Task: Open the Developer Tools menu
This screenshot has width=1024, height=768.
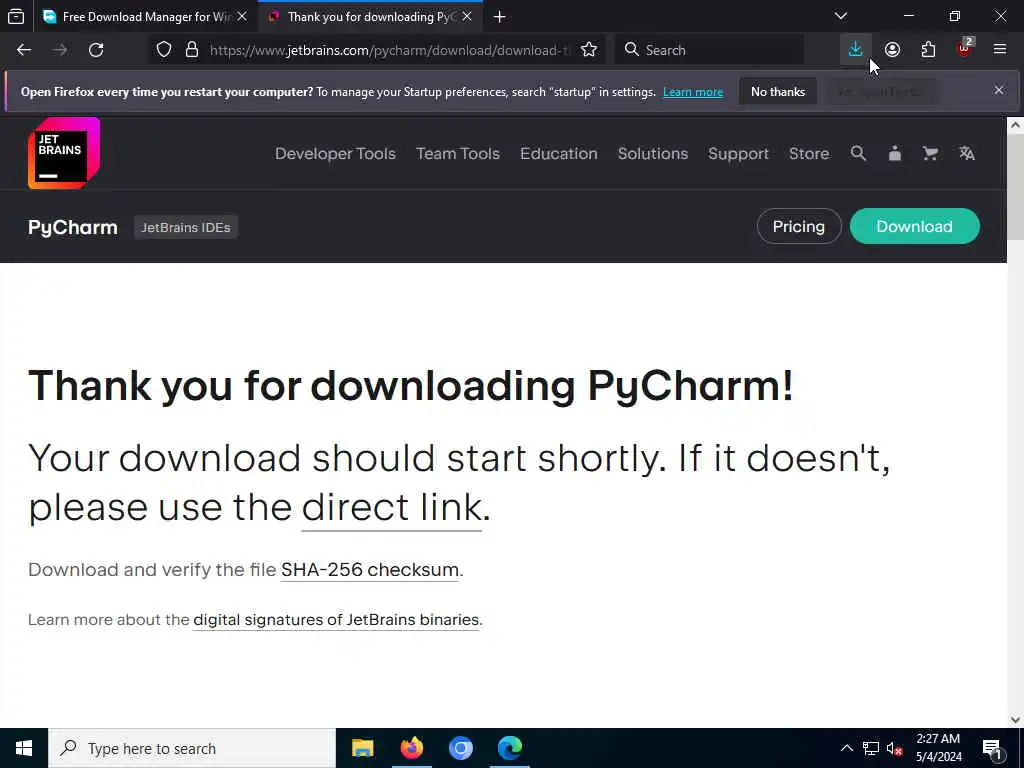Action: coord(335,153)
